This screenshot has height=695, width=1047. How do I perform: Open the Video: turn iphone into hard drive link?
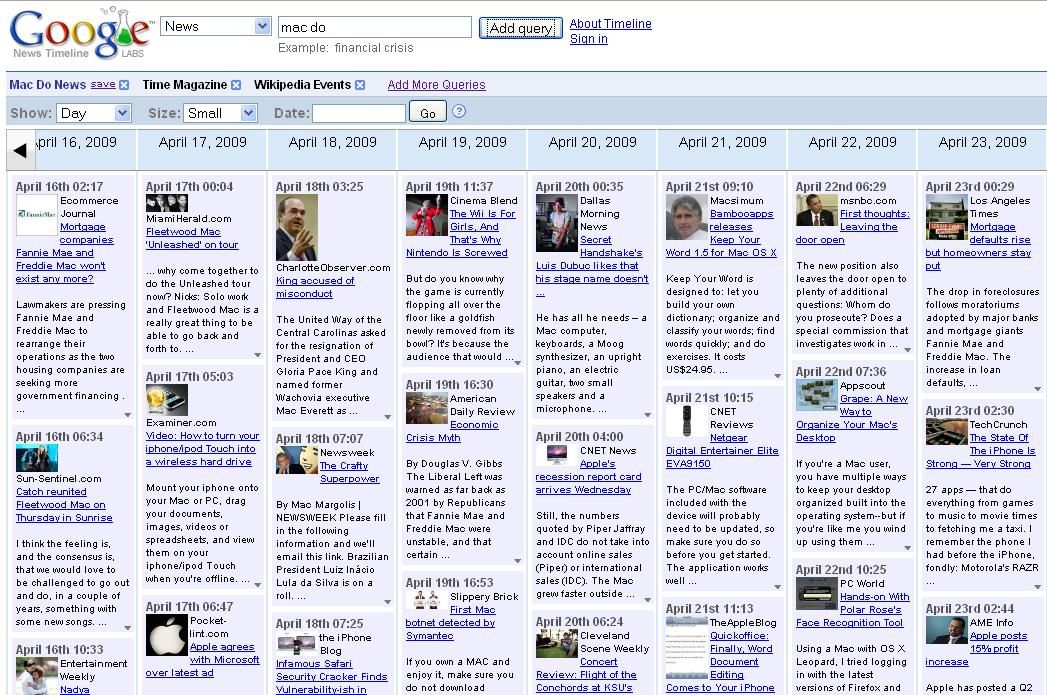(x=202, y=449)
